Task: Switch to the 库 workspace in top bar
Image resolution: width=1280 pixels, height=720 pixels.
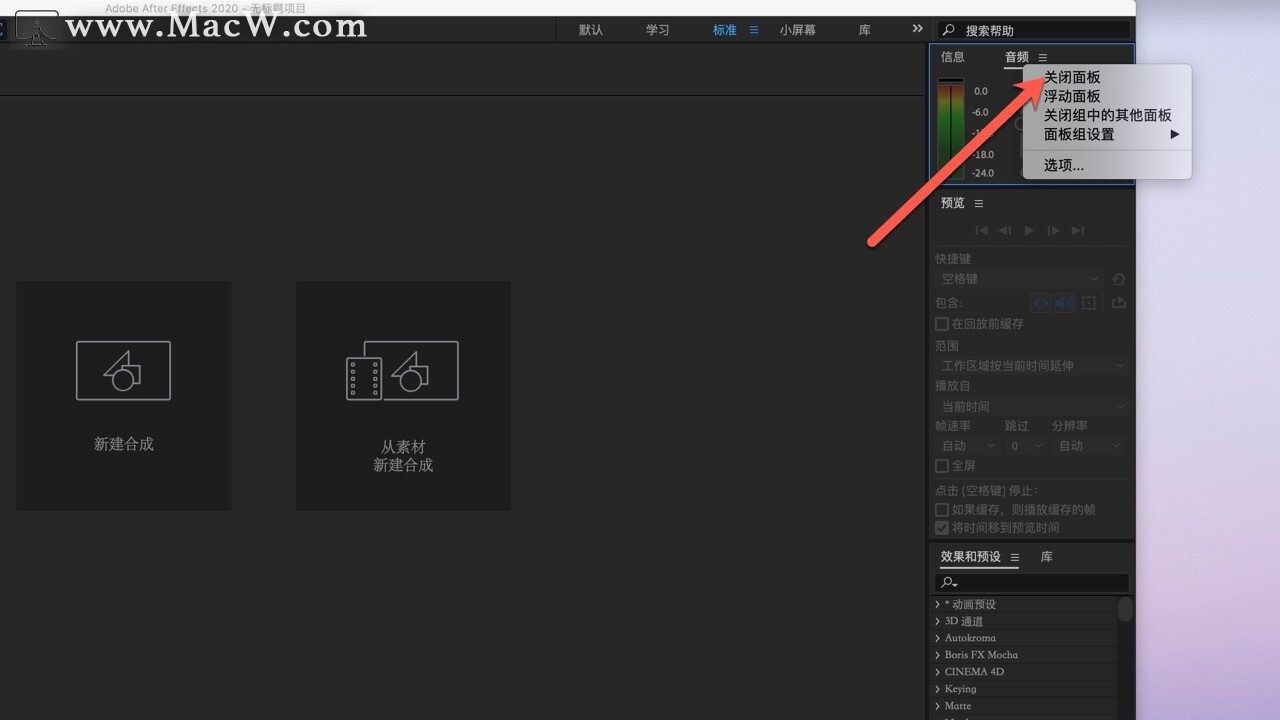Action: click(865, 30)
